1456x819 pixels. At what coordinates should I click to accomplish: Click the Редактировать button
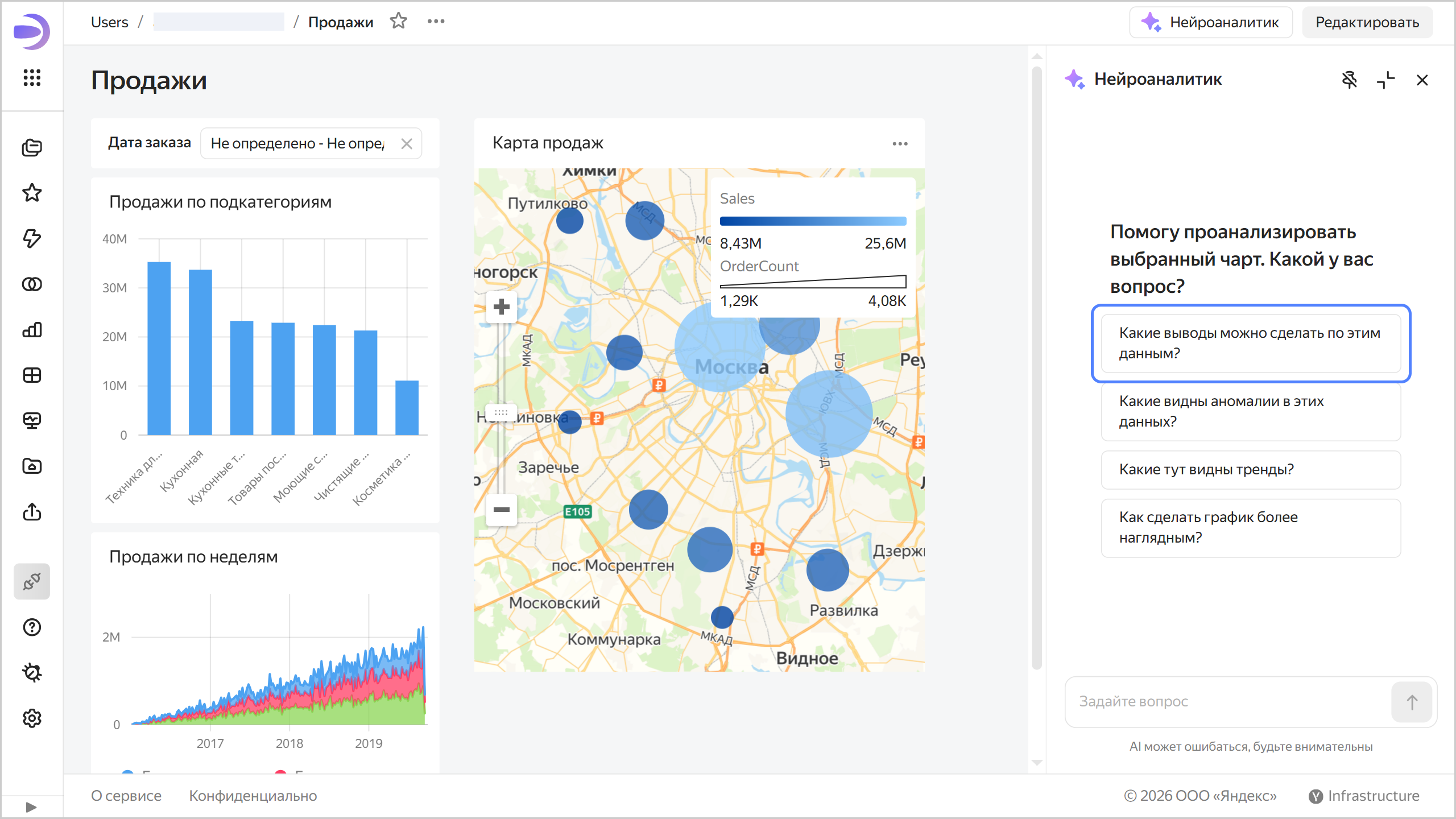(1367, 22)
